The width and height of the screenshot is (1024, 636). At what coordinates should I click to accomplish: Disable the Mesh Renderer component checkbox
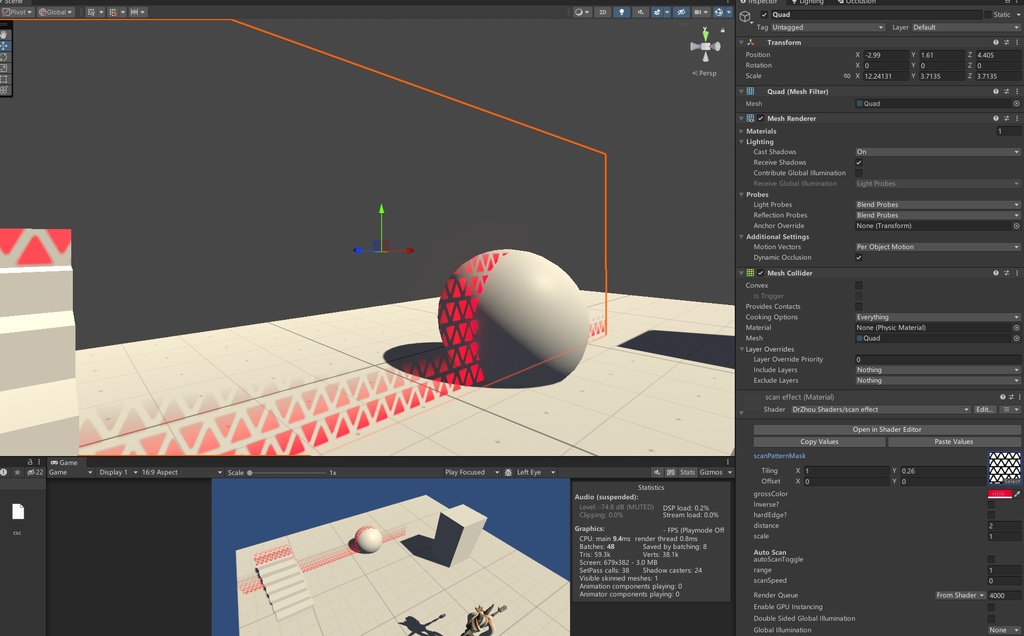(761, 118)
